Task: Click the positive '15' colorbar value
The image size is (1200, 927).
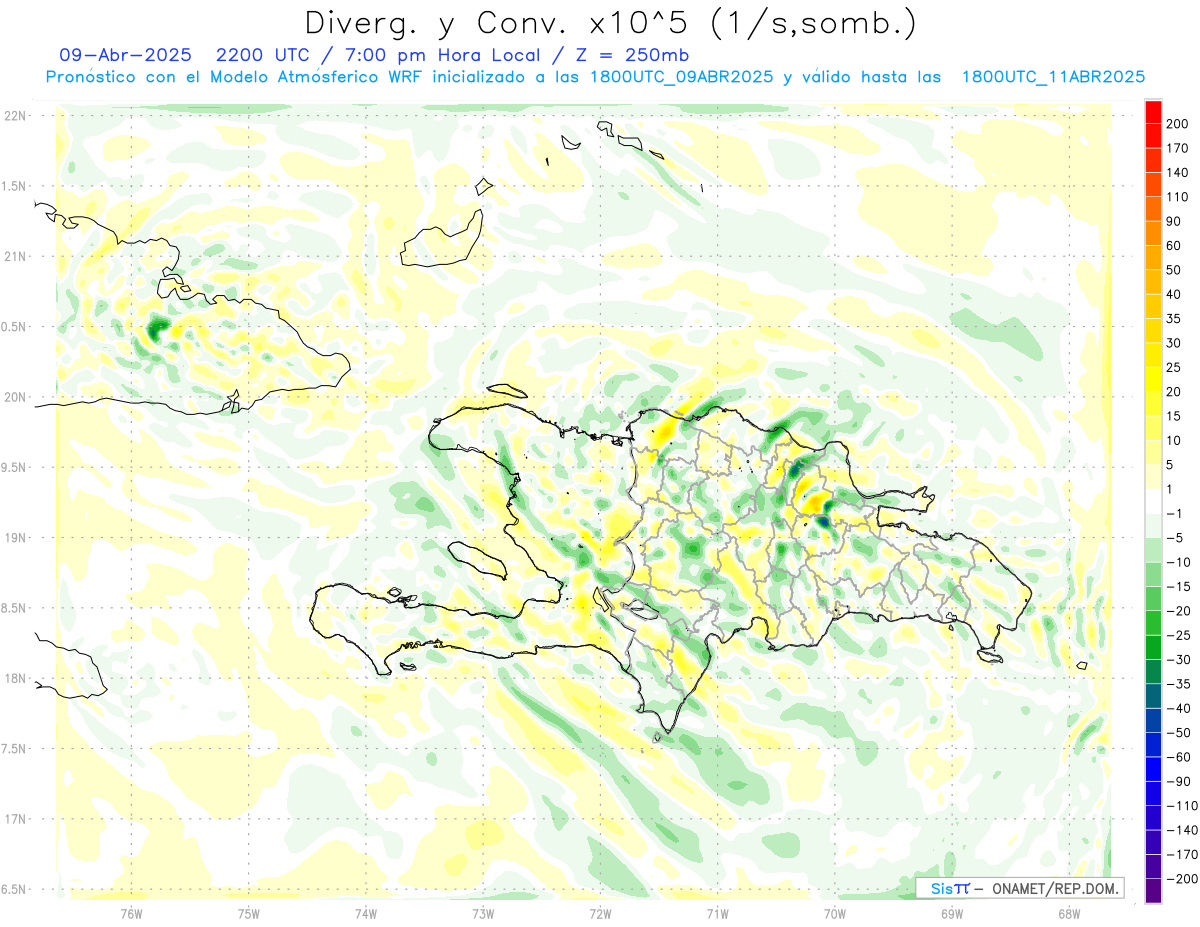Action: point(1174,416)
